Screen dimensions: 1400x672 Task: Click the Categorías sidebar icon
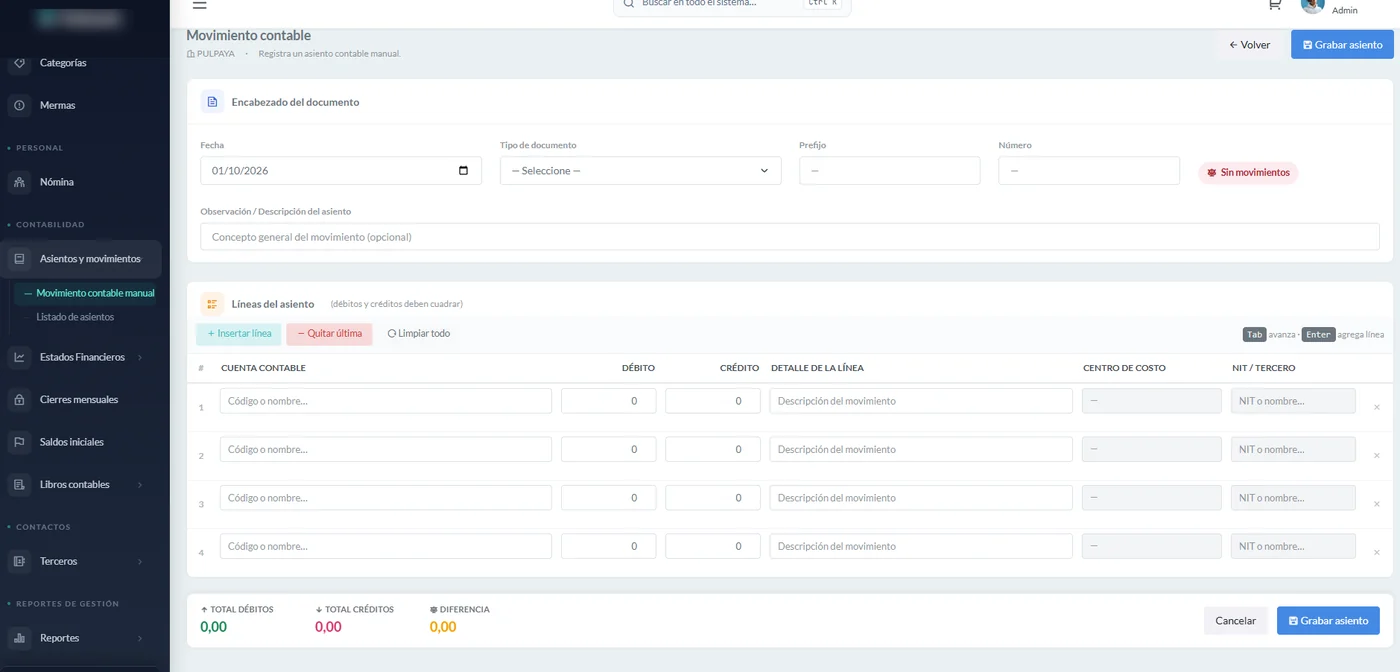click(19, 63)
